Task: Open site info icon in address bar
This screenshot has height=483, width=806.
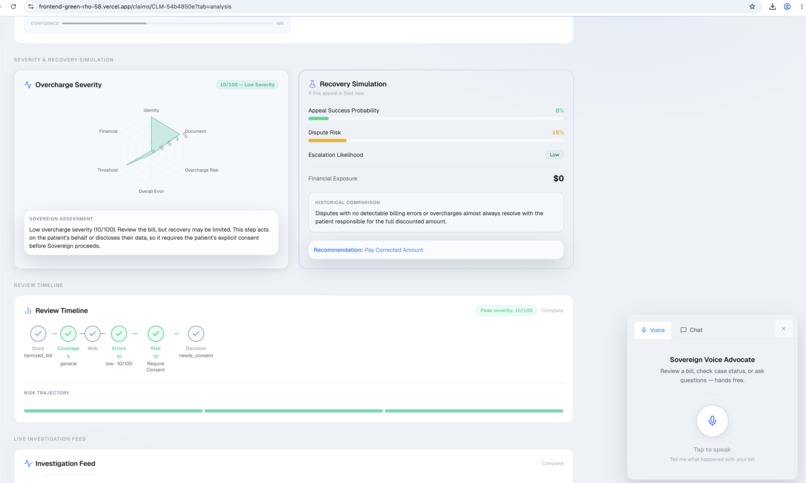Action: click(x=31, y=7)
